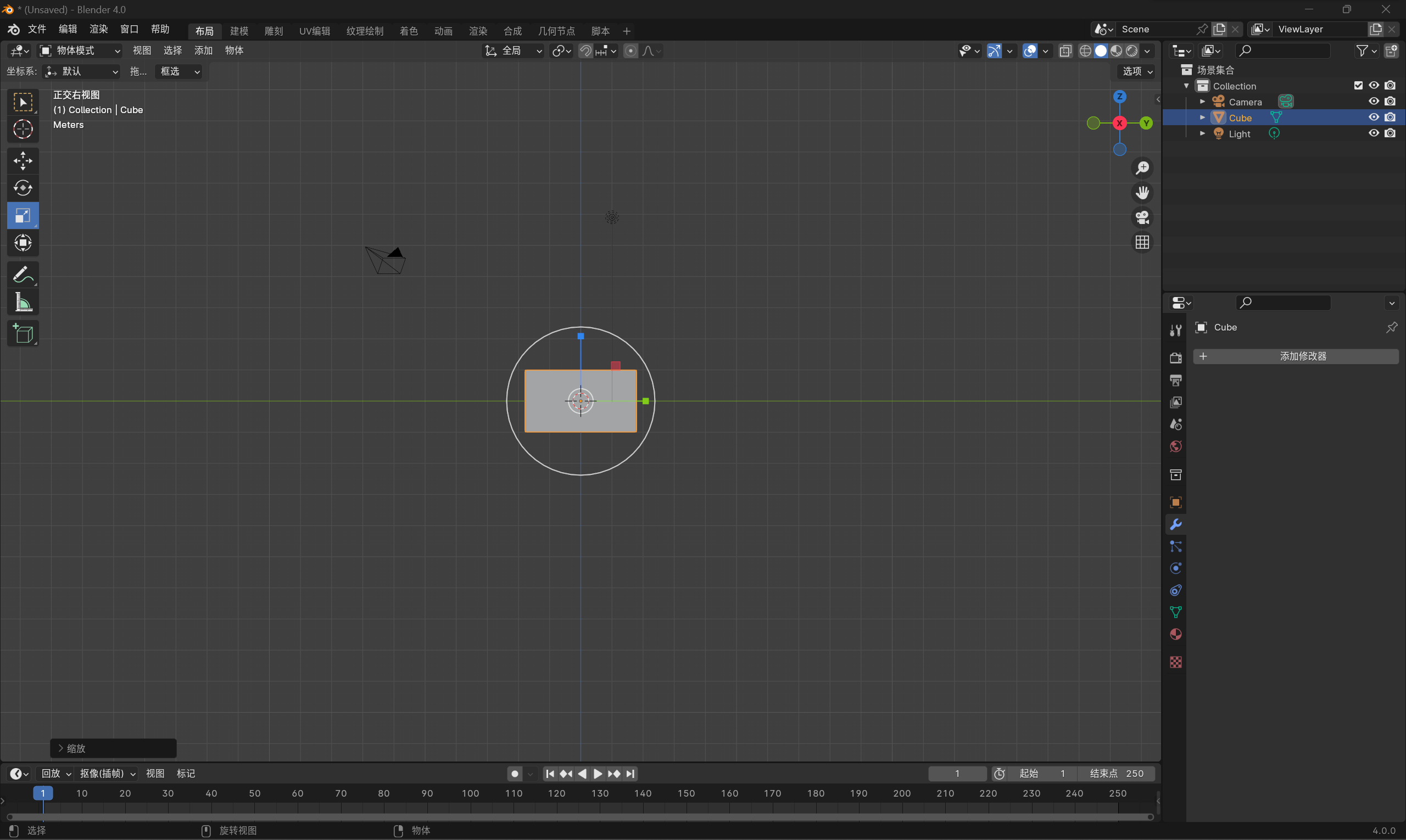
Task: Toggle camera view button in viewport
Action: coord(1142,217)
